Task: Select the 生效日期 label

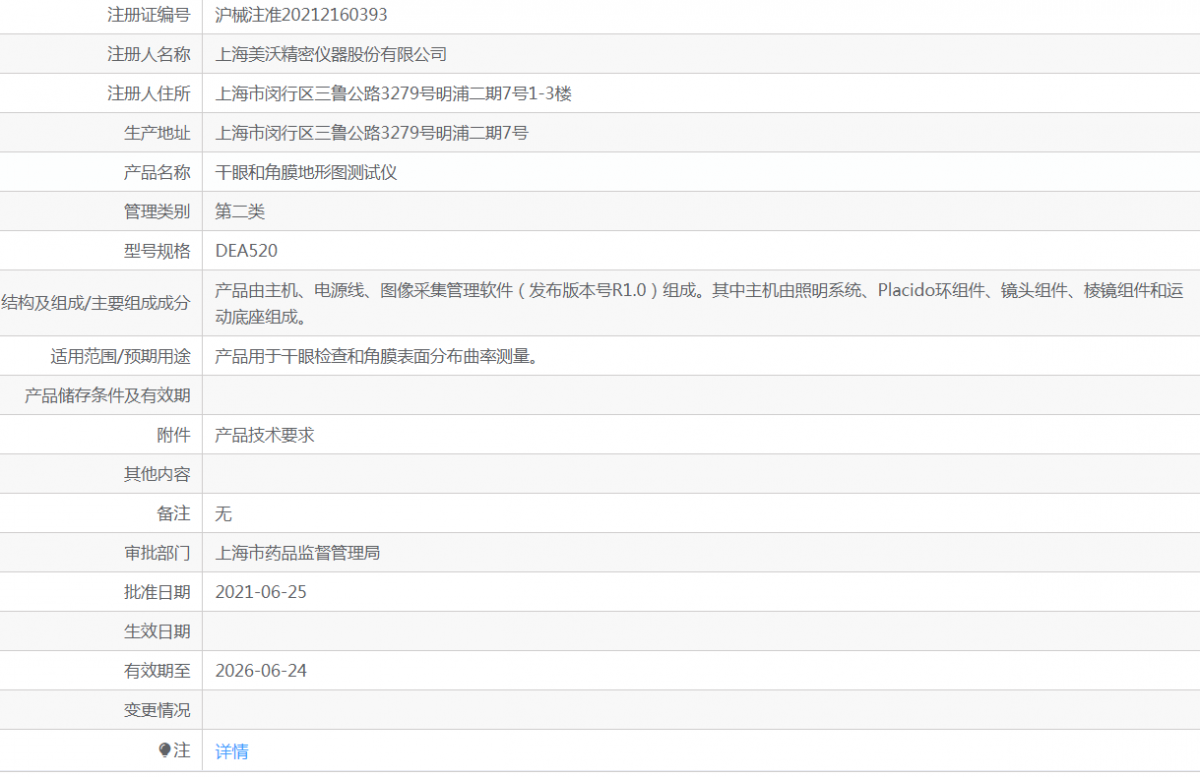Action: coord(157,632)
